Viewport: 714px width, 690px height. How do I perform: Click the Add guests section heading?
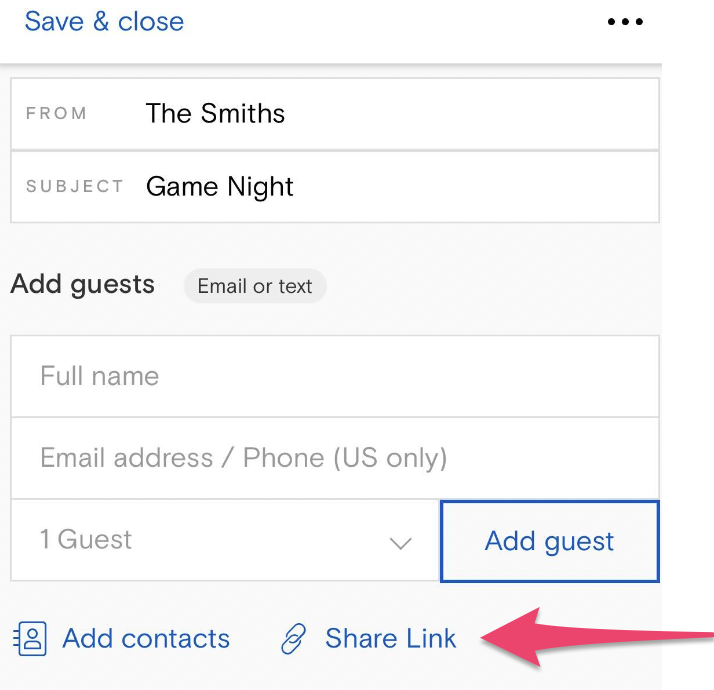pos(82,285)
